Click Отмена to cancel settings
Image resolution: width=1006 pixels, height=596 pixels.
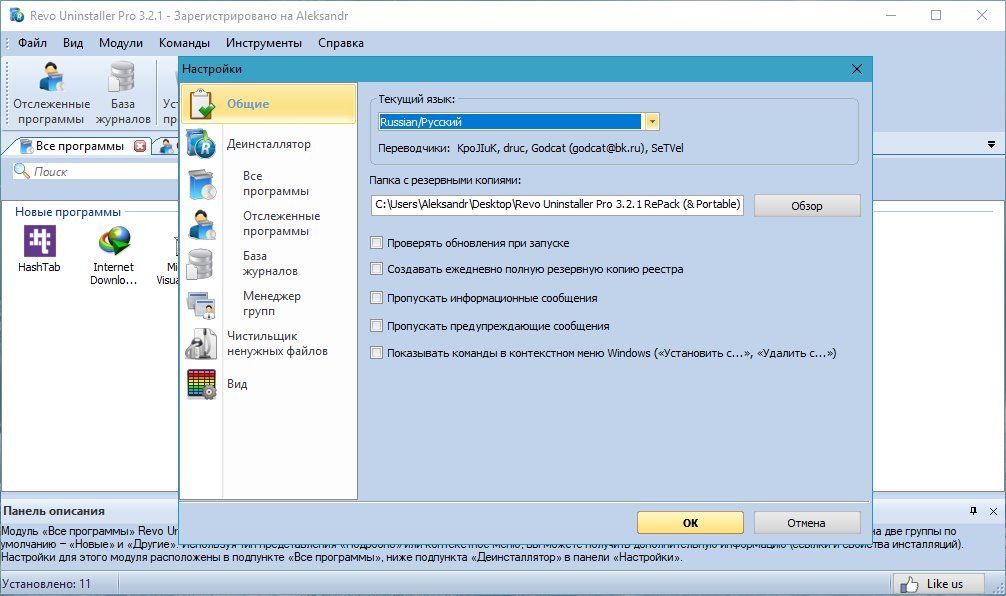coord(806,523)
